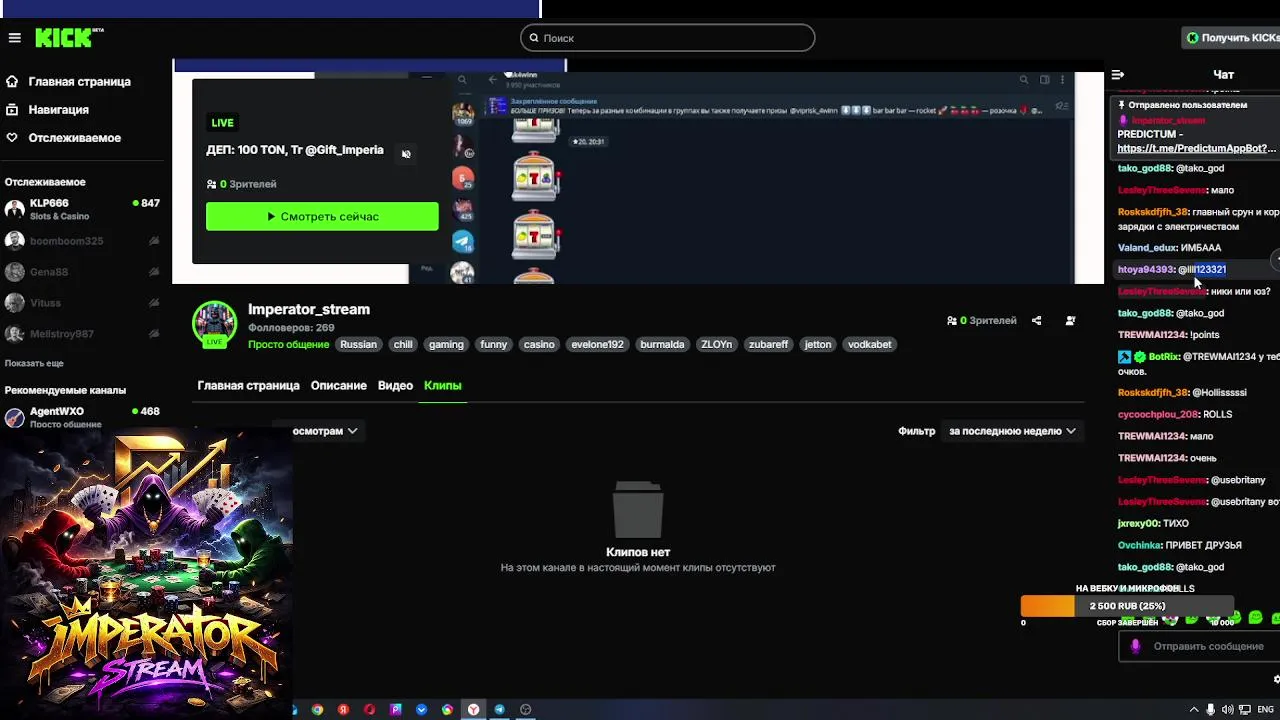Viewport: 1280px width, 720px height.
Task: Select the ZLOYn tag
Action: coord(717,344)
